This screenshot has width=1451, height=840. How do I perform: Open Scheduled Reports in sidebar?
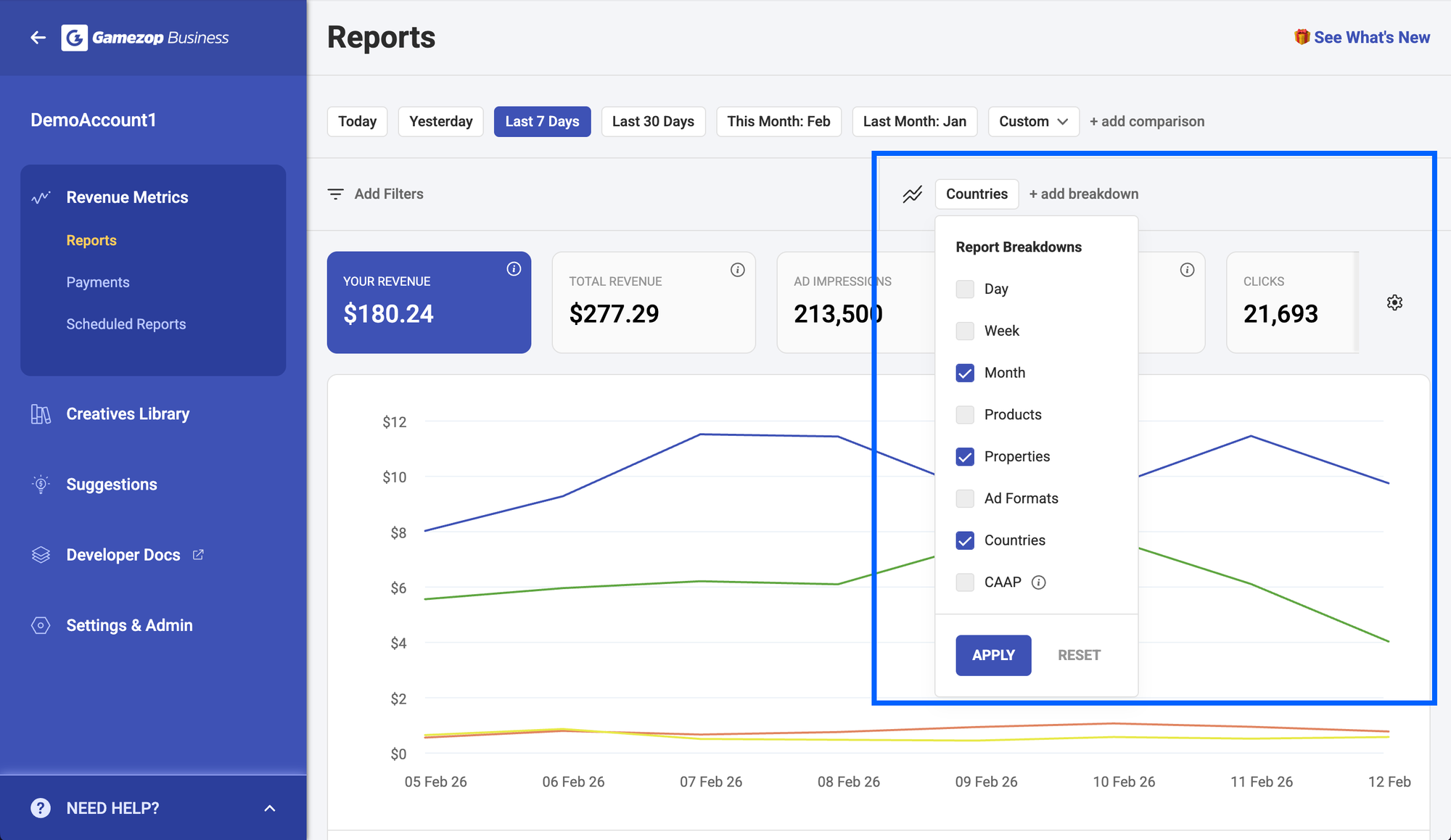(126, 324)
